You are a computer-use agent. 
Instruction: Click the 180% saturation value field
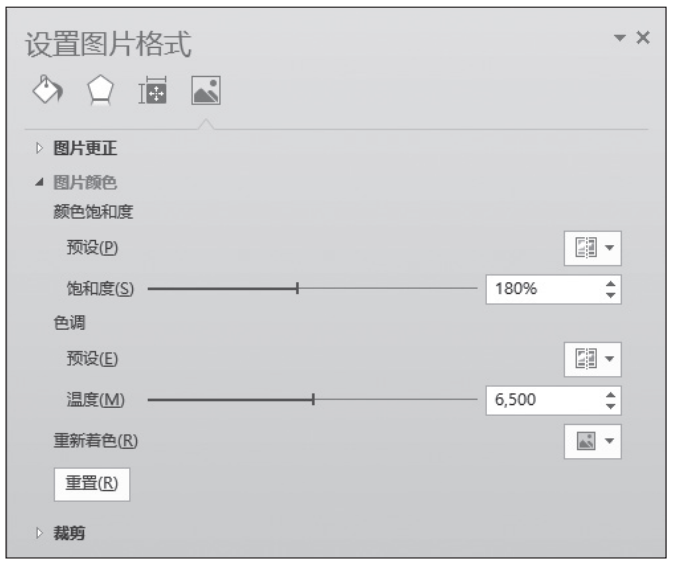(545, 289)
